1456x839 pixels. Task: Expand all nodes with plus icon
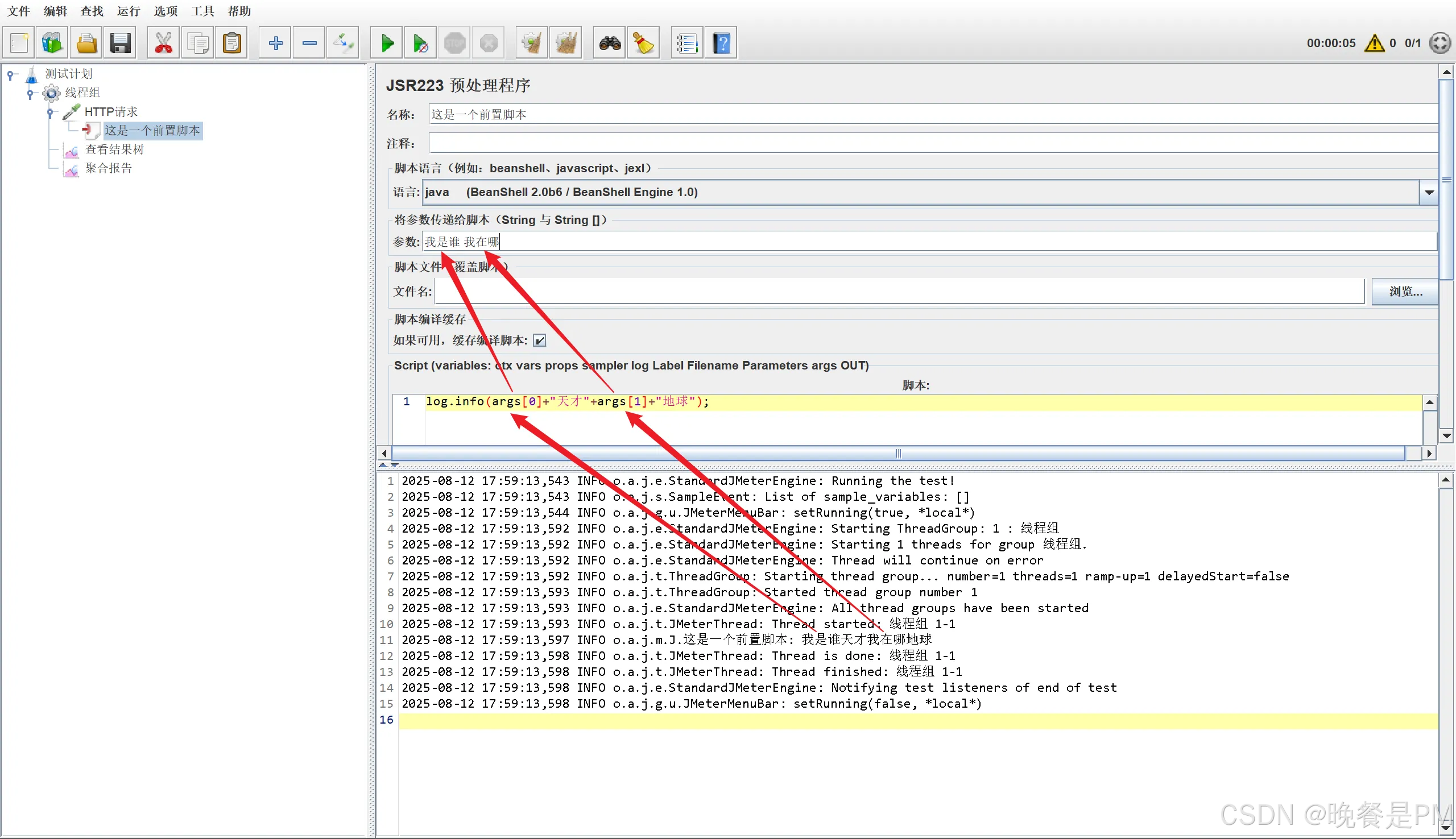tap(275, 43)
